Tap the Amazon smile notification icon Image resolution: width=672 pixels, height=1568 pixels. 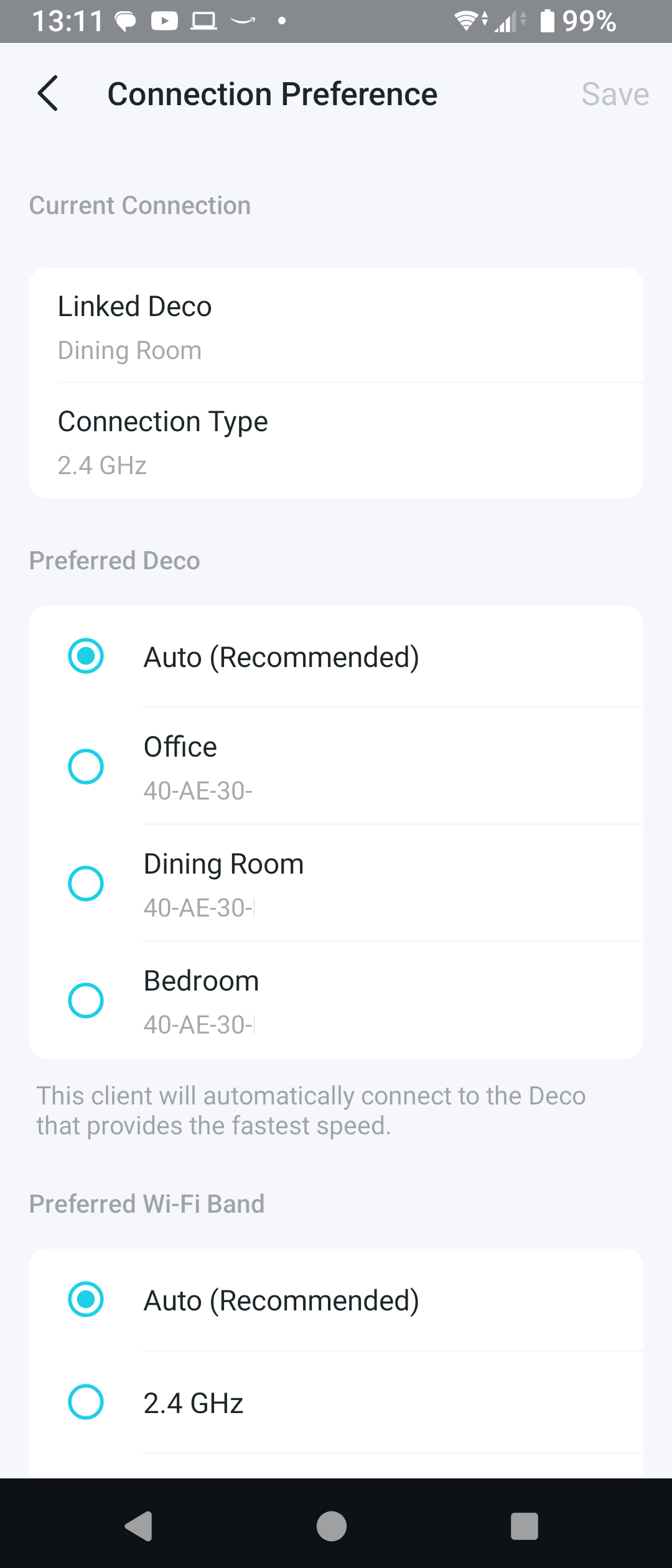click(243, 22)
